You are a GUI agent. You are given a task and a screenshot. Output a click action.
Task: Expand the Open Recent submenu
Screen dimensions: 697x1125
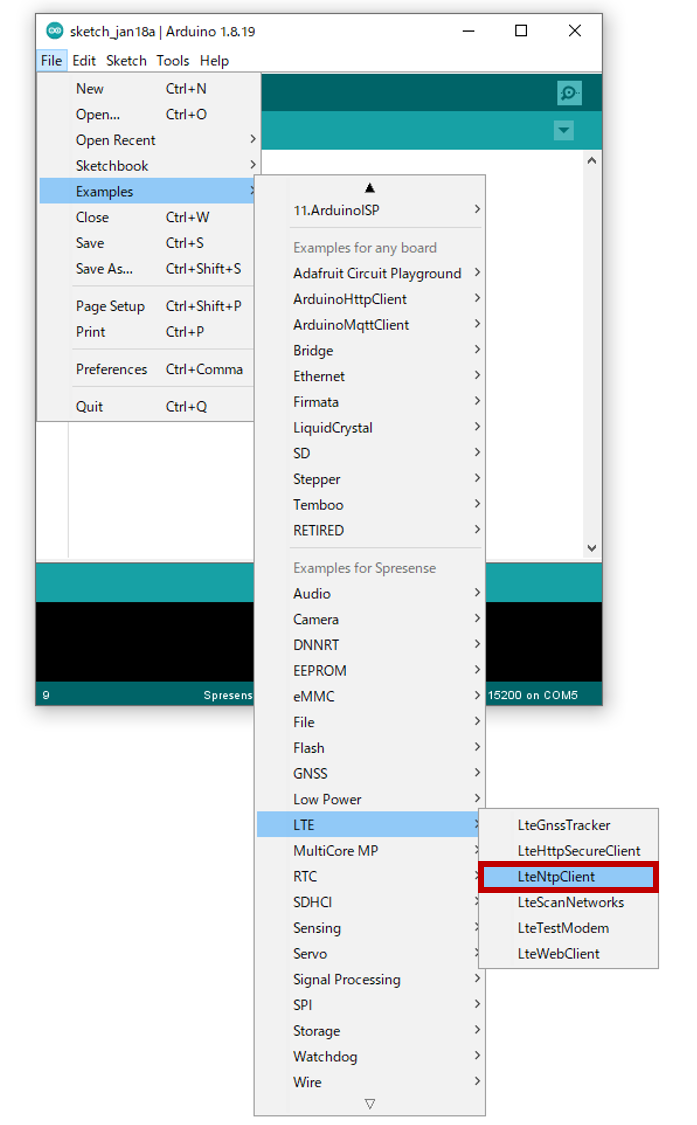(147, 141)
